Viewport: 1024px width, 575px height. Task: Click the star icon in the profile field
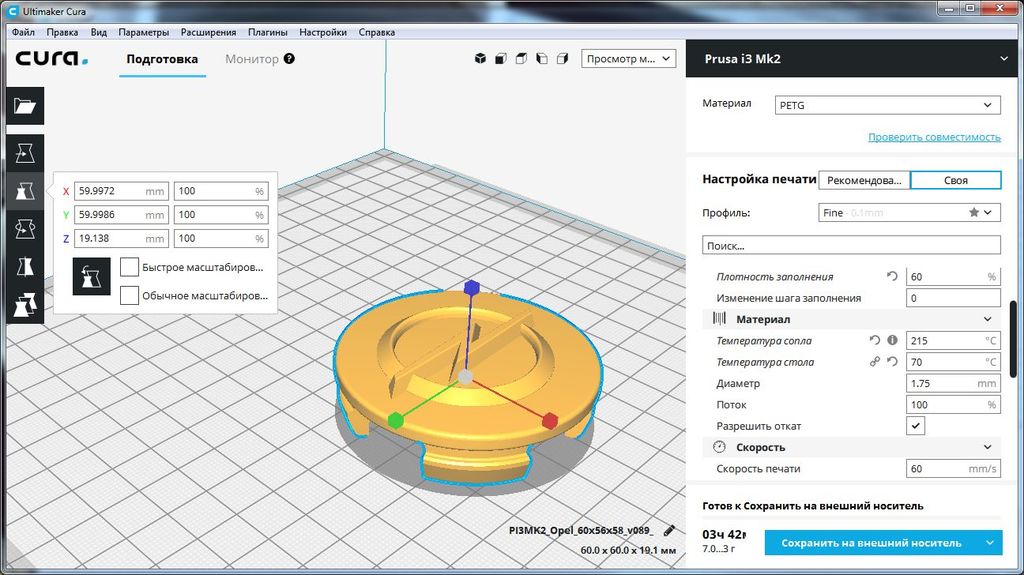974,213
